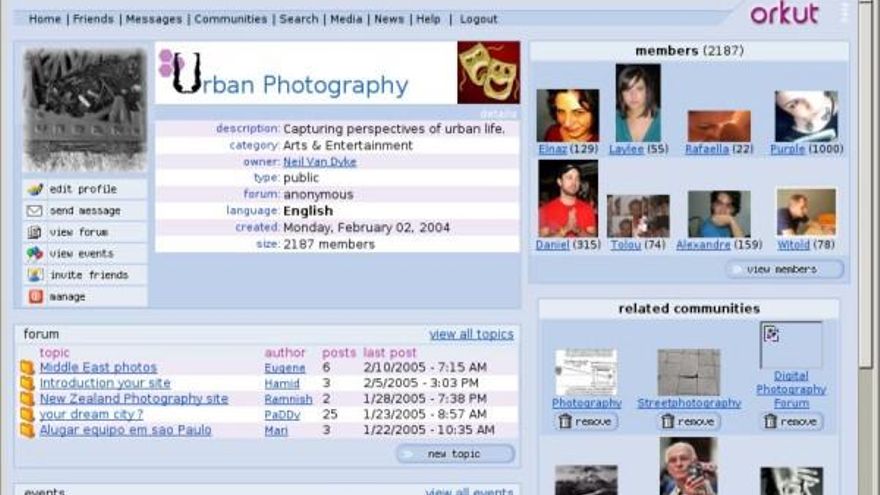Open owner Neil Van Dyke's profile
This screenshot has width=880, height=495.
[x=319, y=162]
